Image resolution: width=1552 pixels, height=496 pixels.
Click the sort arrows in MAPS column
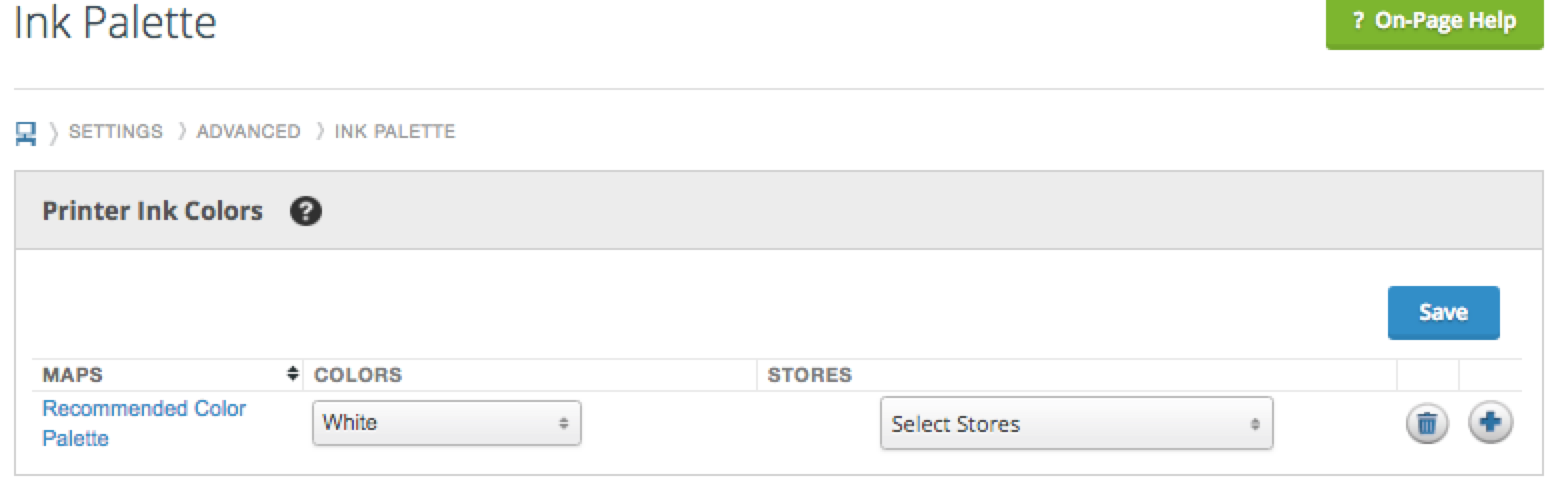(293, 374)
